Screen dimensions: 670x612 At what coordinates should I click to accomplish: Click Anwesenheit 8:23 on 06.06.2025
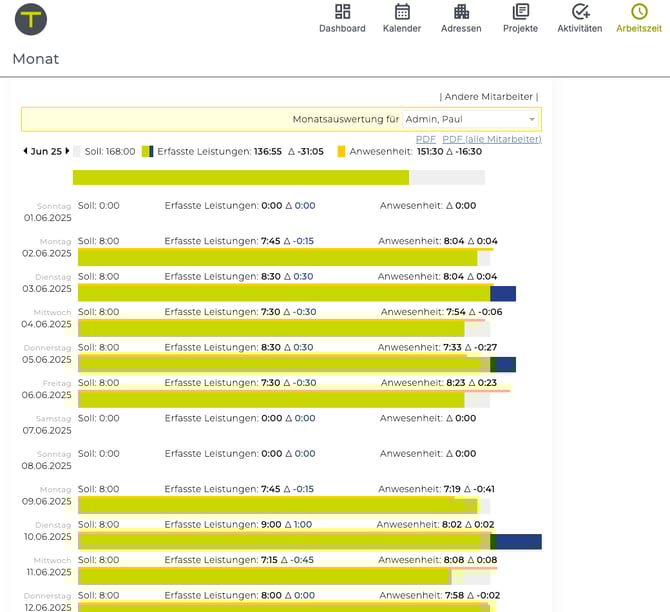coord(458,382)
